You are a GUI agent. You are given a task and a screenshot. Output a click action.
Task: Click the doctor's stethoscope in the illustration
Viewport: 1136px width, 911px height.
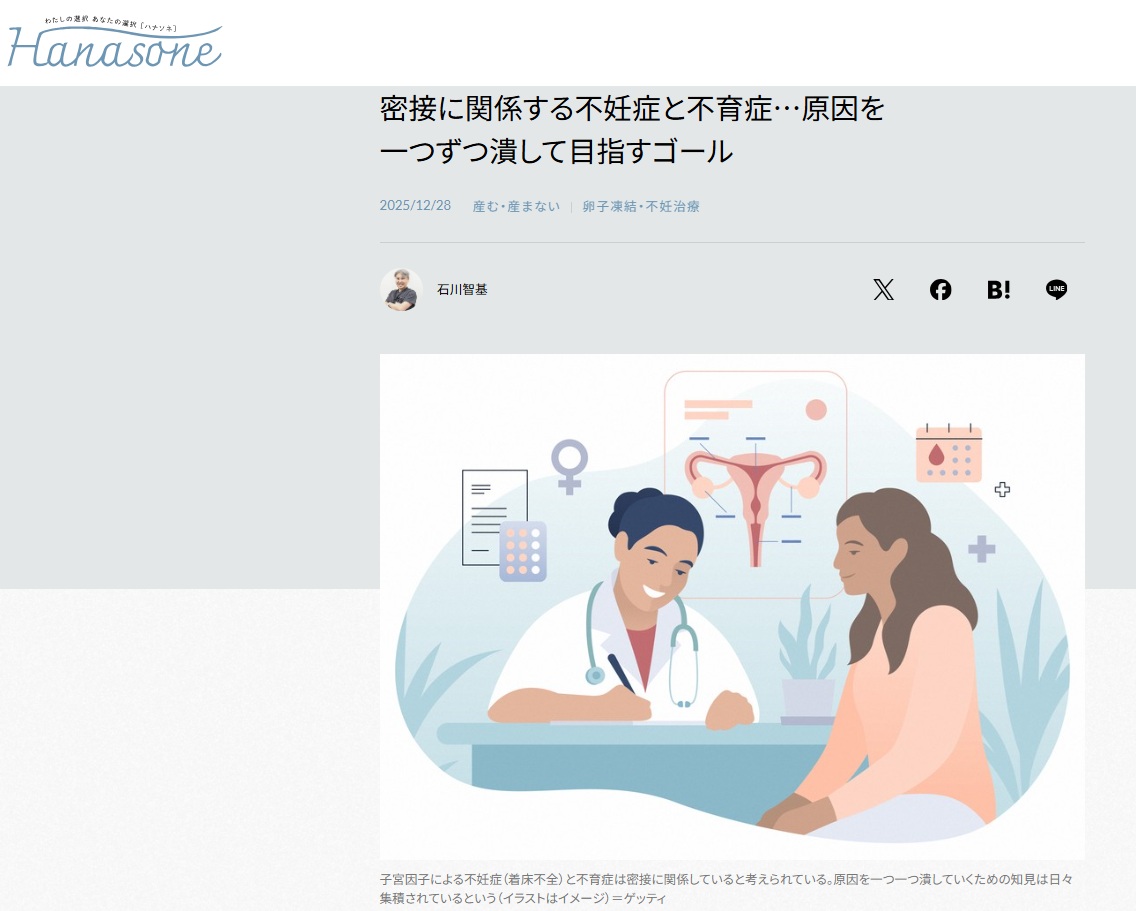point(641,645)
